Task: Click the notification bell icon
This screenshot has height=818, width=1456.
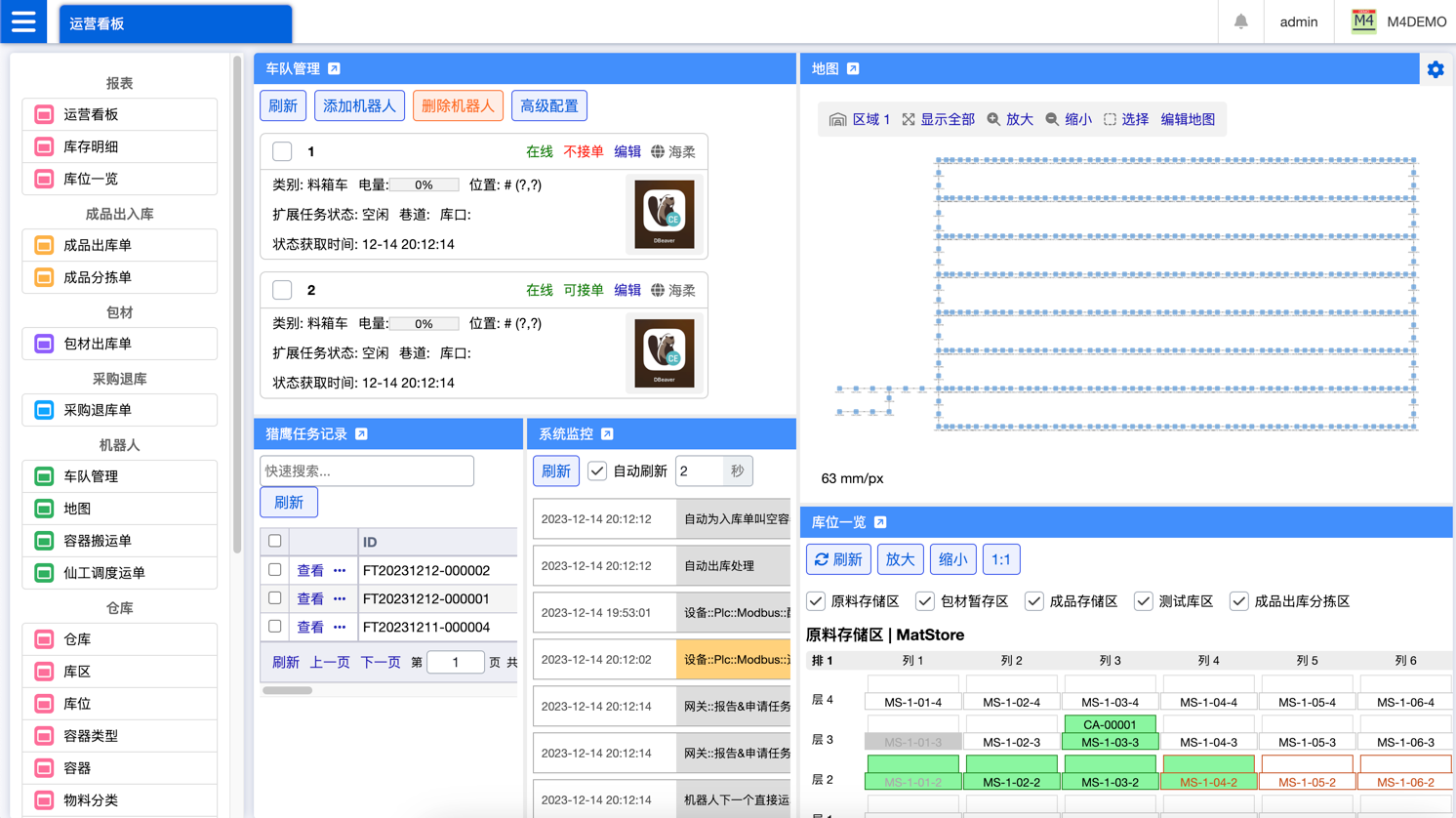Action: point(1240,21)
